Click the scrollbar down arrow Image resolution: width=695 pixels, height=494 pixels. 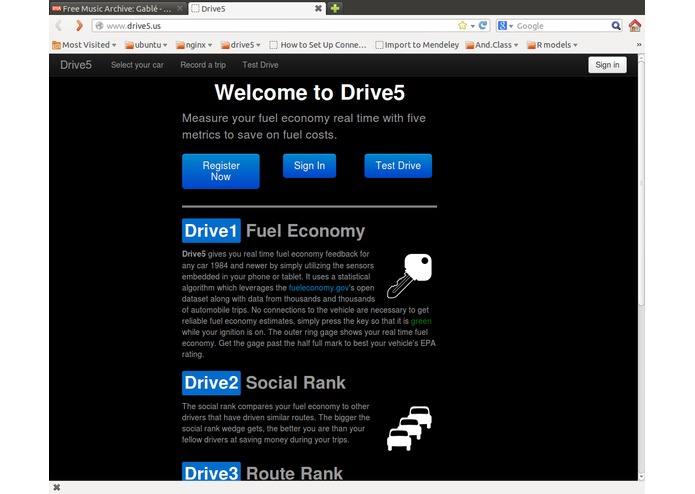(641, 477)
